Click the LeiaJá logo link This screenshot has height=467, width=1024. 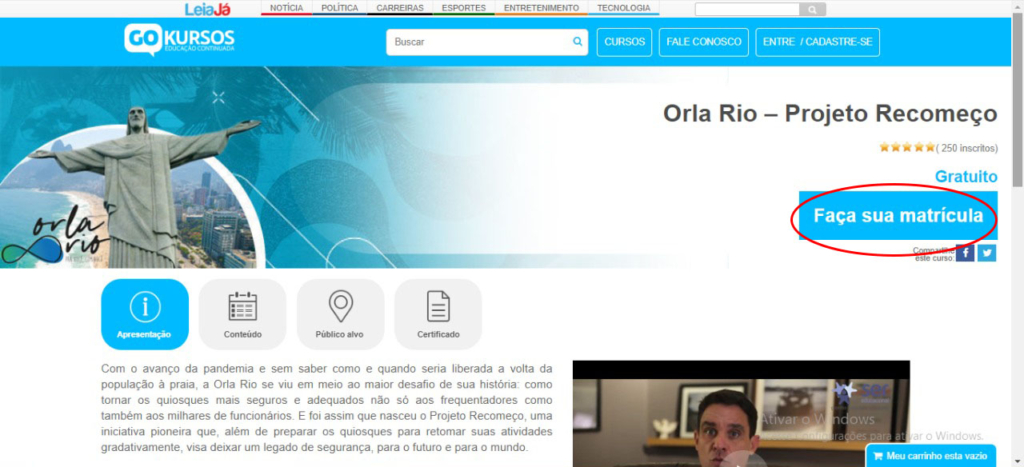(208, 9)
